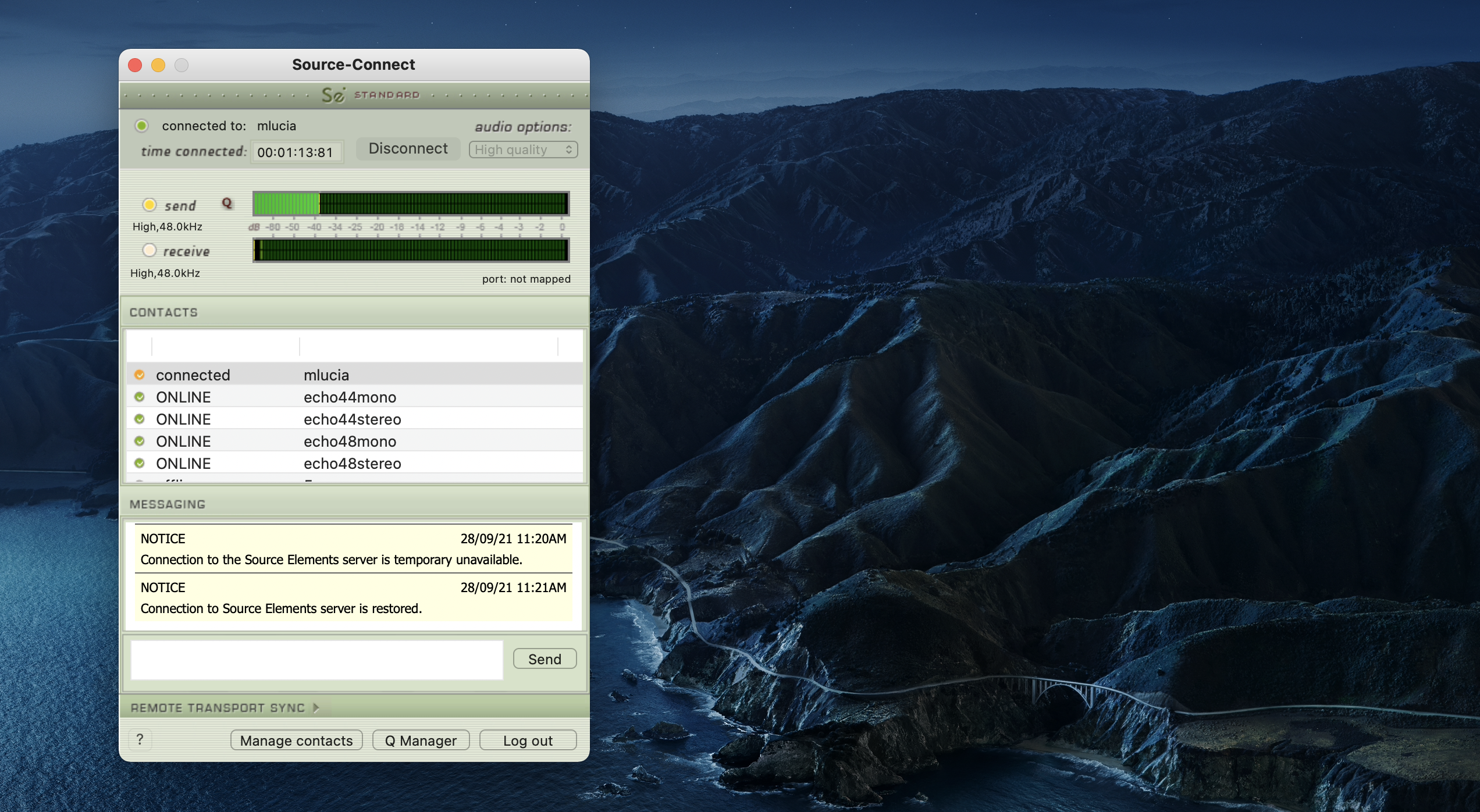Click the green status icon for echo48stereo
The height and width of the screenshot is (812, 1480).
pyautogui.click(x=140, y=464)
